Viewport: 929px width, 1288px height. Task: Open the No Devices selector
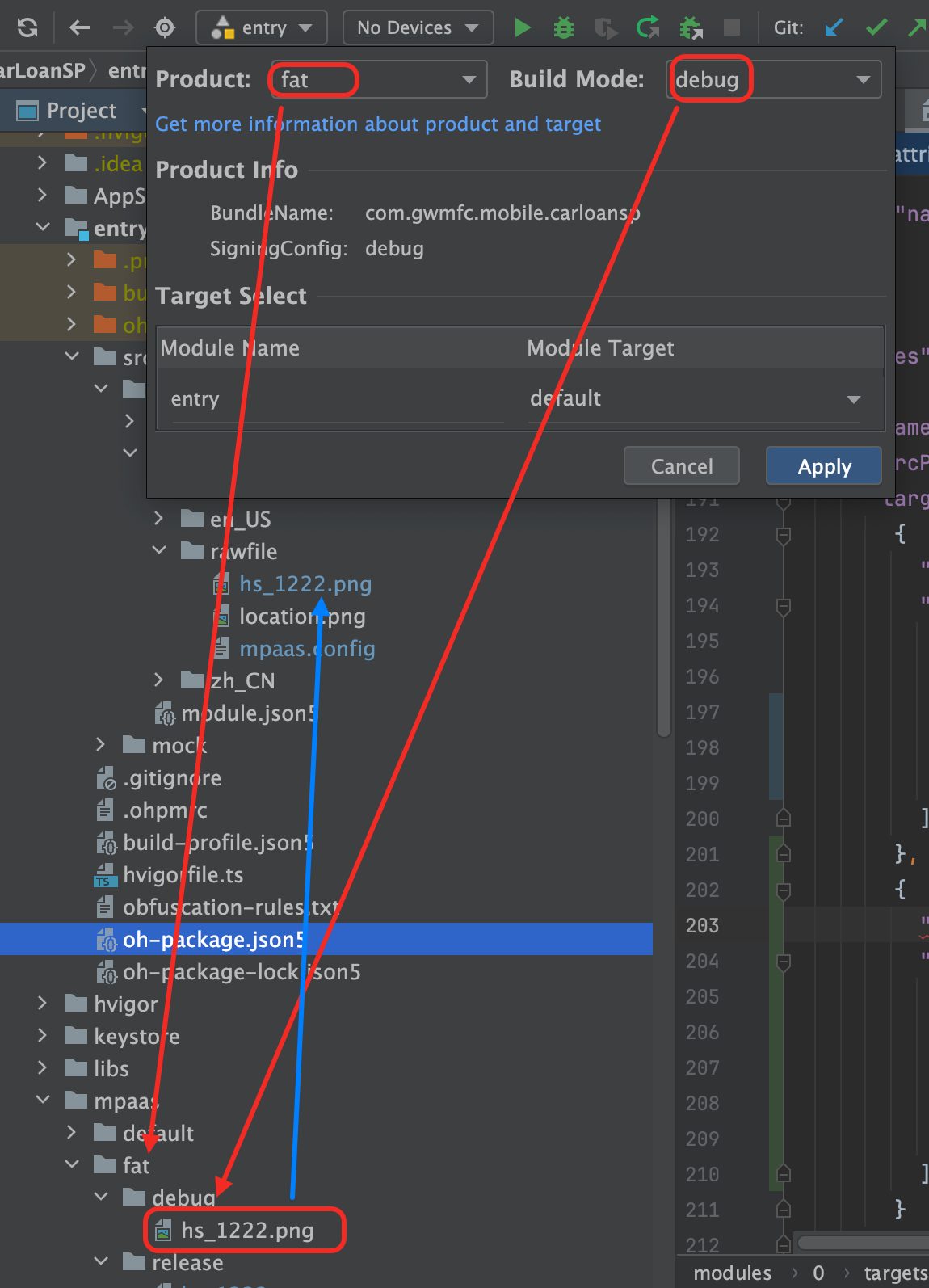pos(418,27)
